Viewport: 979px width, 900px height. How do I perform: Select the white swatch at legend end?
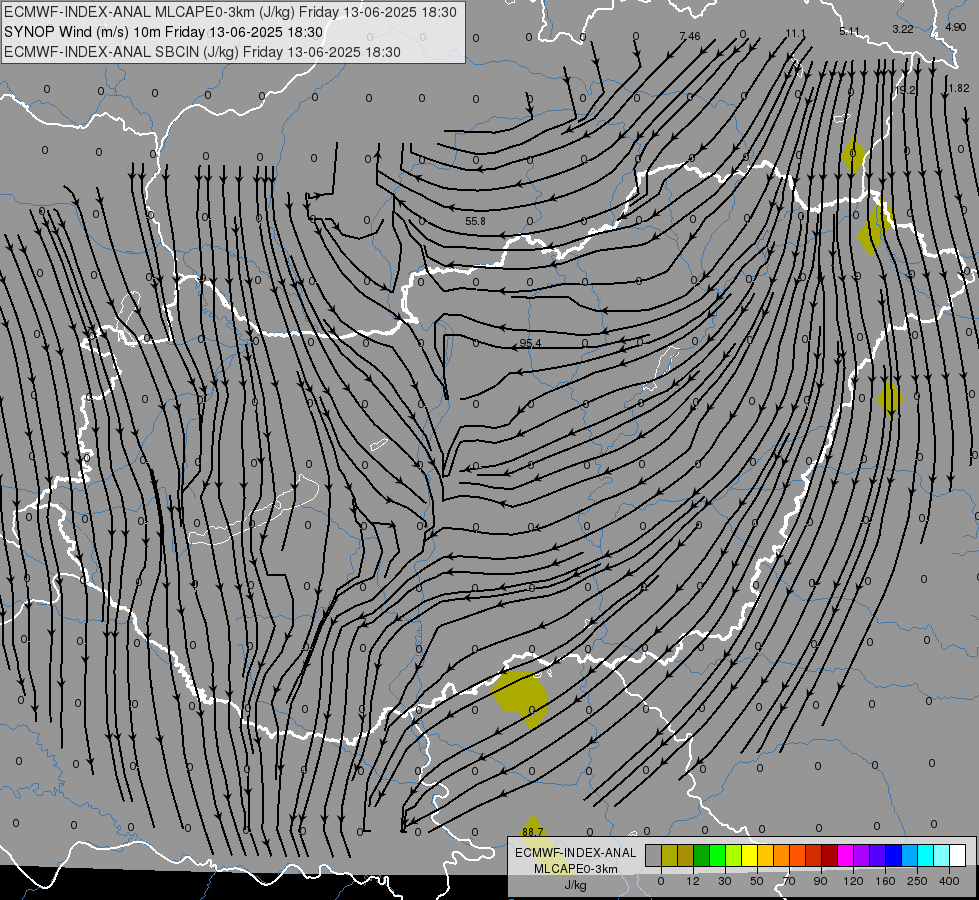[958, 856]
